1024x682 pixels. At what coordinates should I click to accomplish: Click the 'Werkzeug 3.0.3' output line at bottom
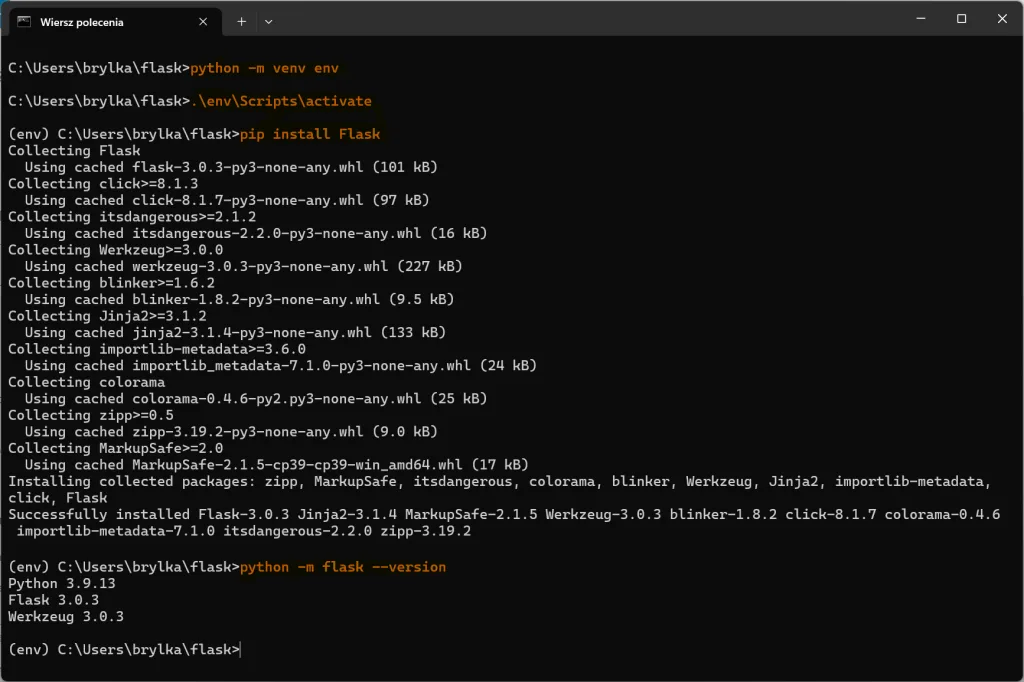66,617
